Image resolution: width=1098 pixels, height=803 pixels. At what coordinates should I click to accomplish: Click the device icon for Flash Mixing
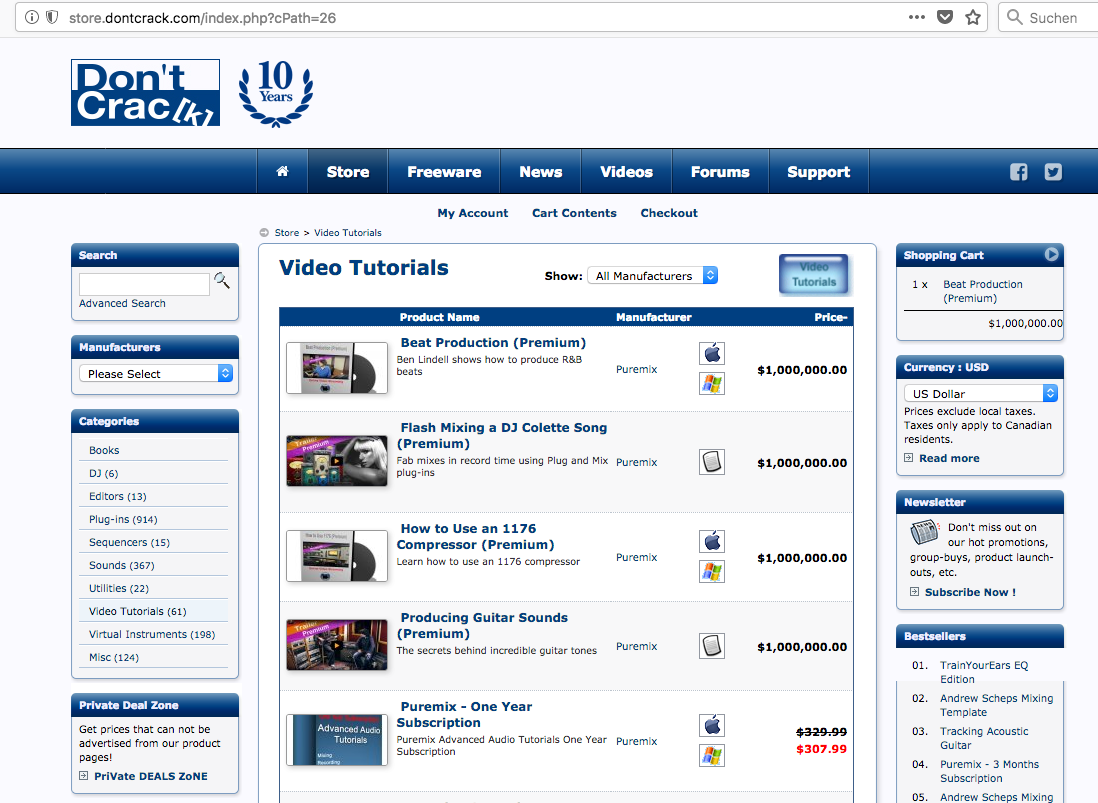pos(711,462)
